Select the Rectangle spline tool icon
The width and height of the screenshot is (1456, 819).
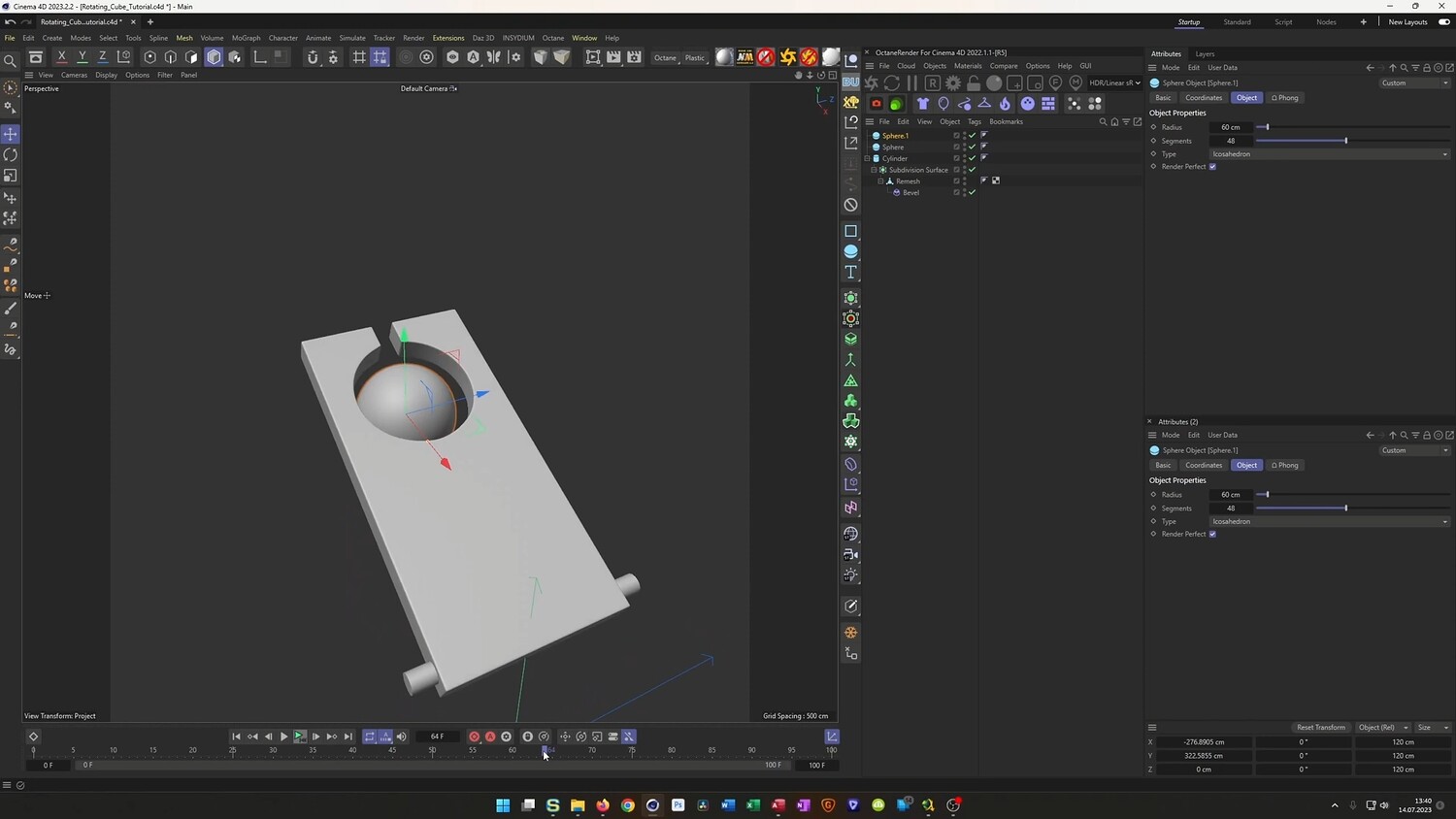pos(850,231)
